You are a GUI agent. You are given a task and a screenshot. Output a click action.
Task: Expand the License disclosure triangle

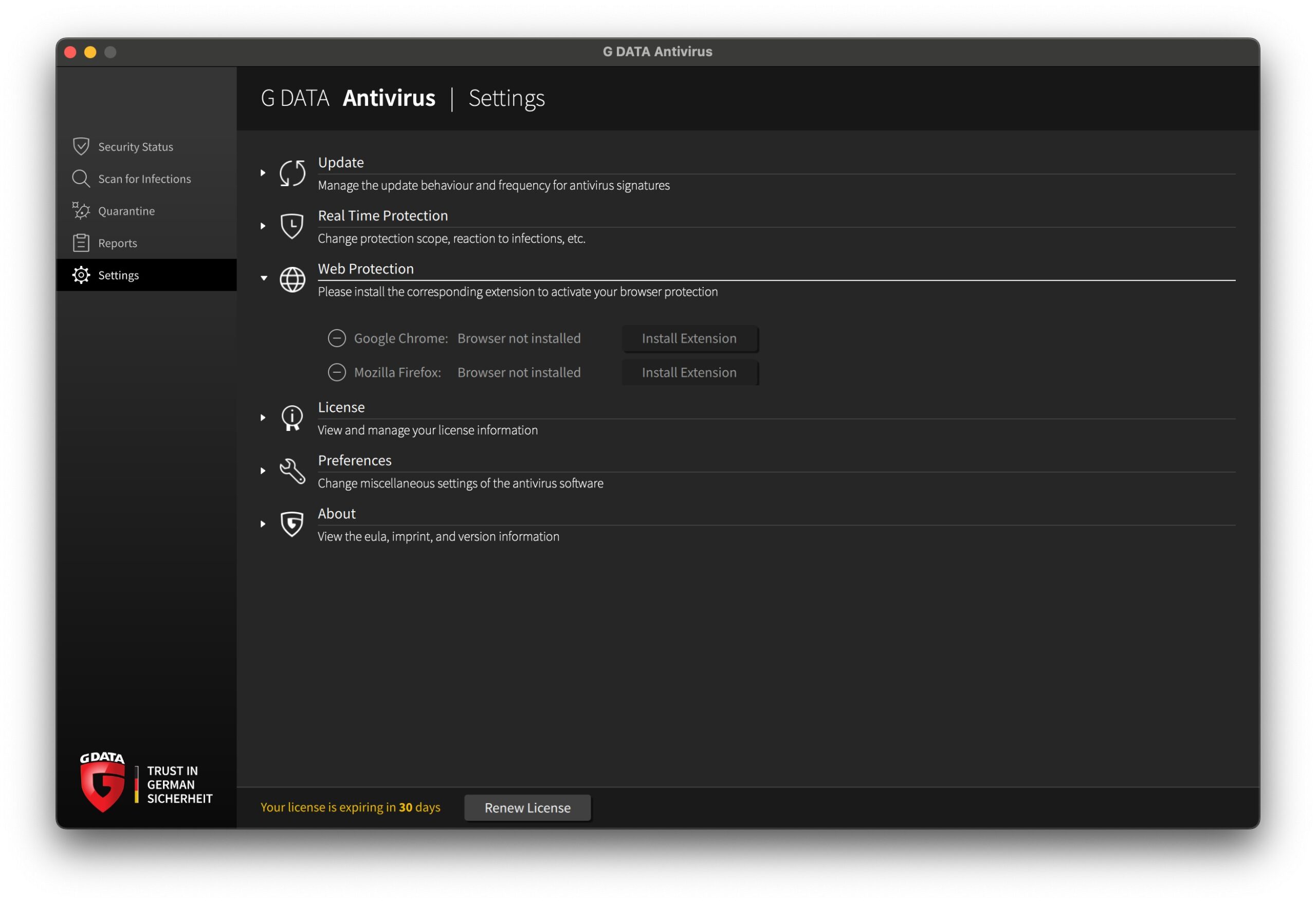coord(263,418)
